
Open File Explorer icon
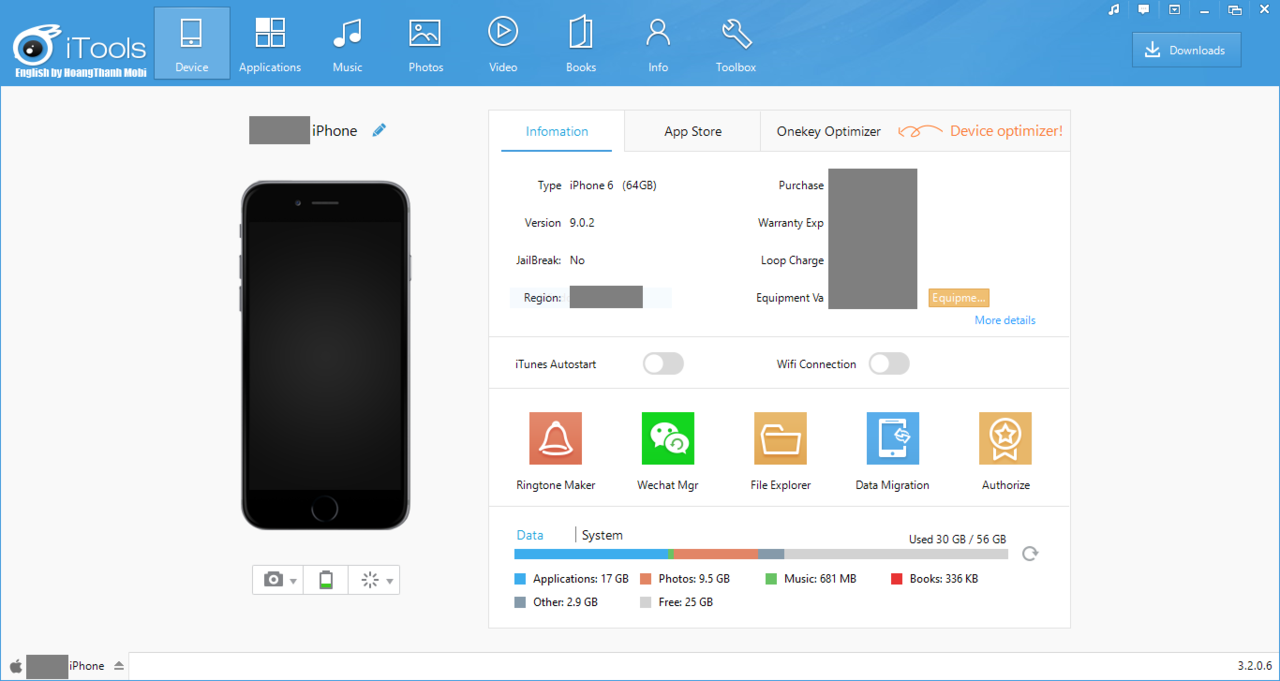pos(780,439)
